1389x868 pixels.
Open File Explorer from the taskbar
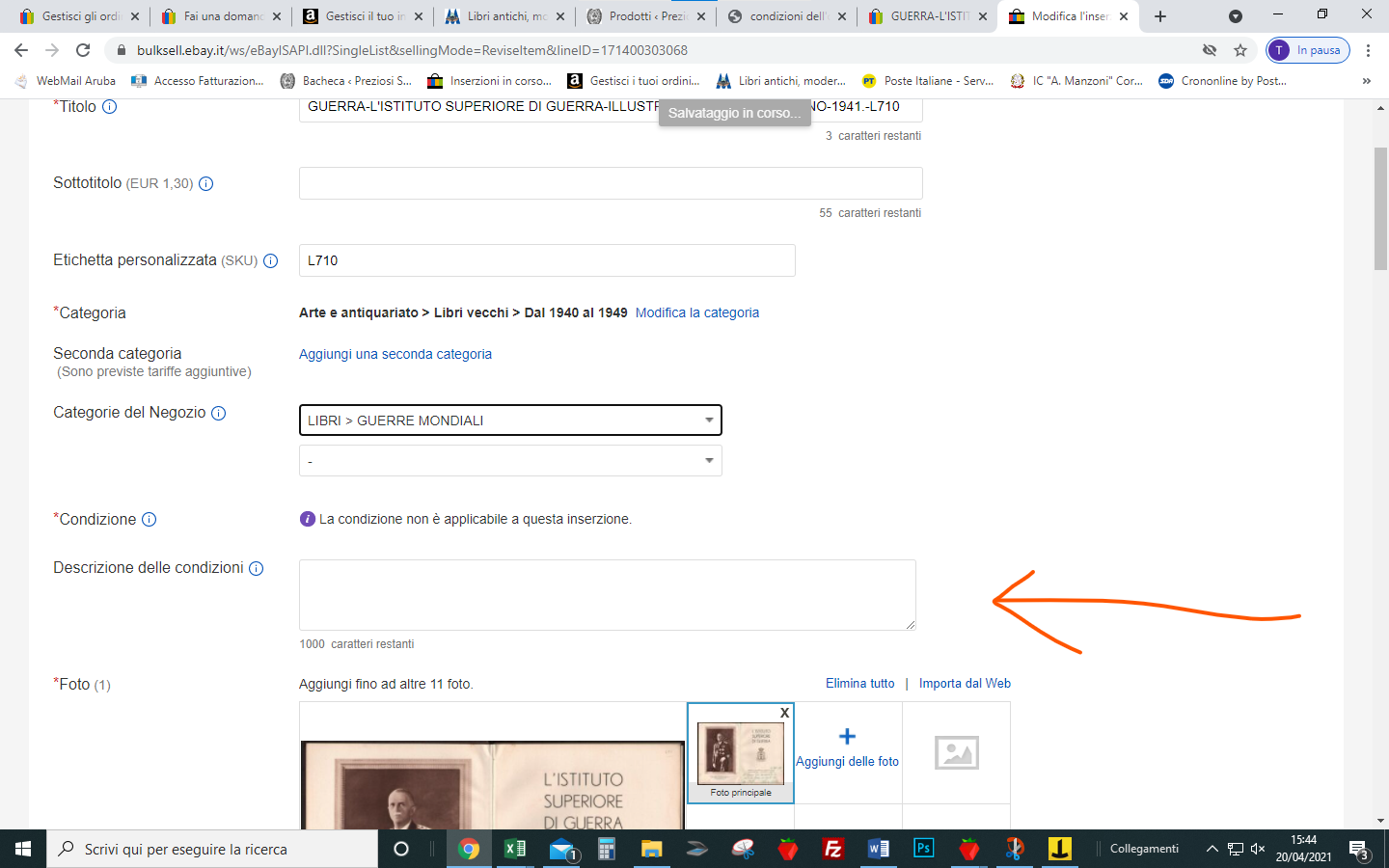651,849
